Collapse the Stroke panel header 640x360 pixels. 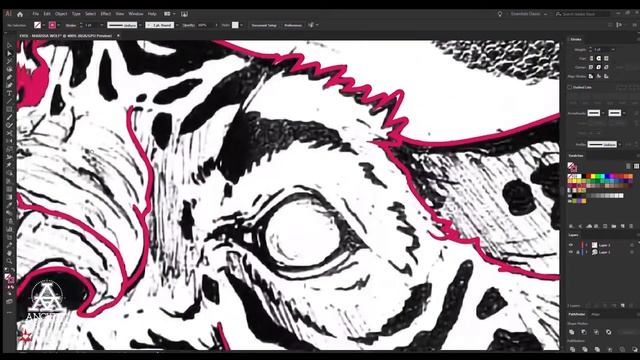pyautogui.click(x=576, y=39)
